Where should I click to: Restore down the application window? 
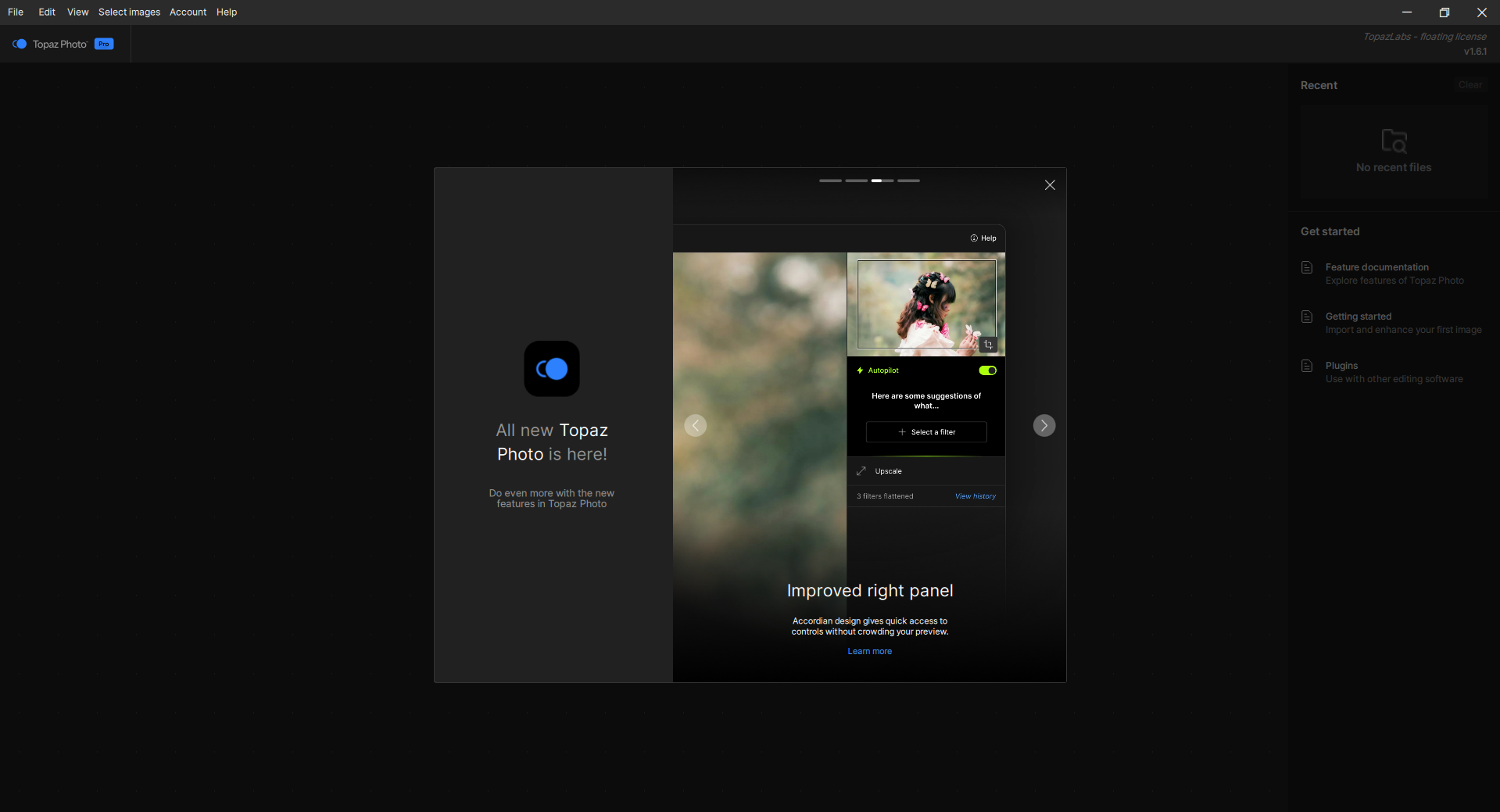tap(1445, 13)
